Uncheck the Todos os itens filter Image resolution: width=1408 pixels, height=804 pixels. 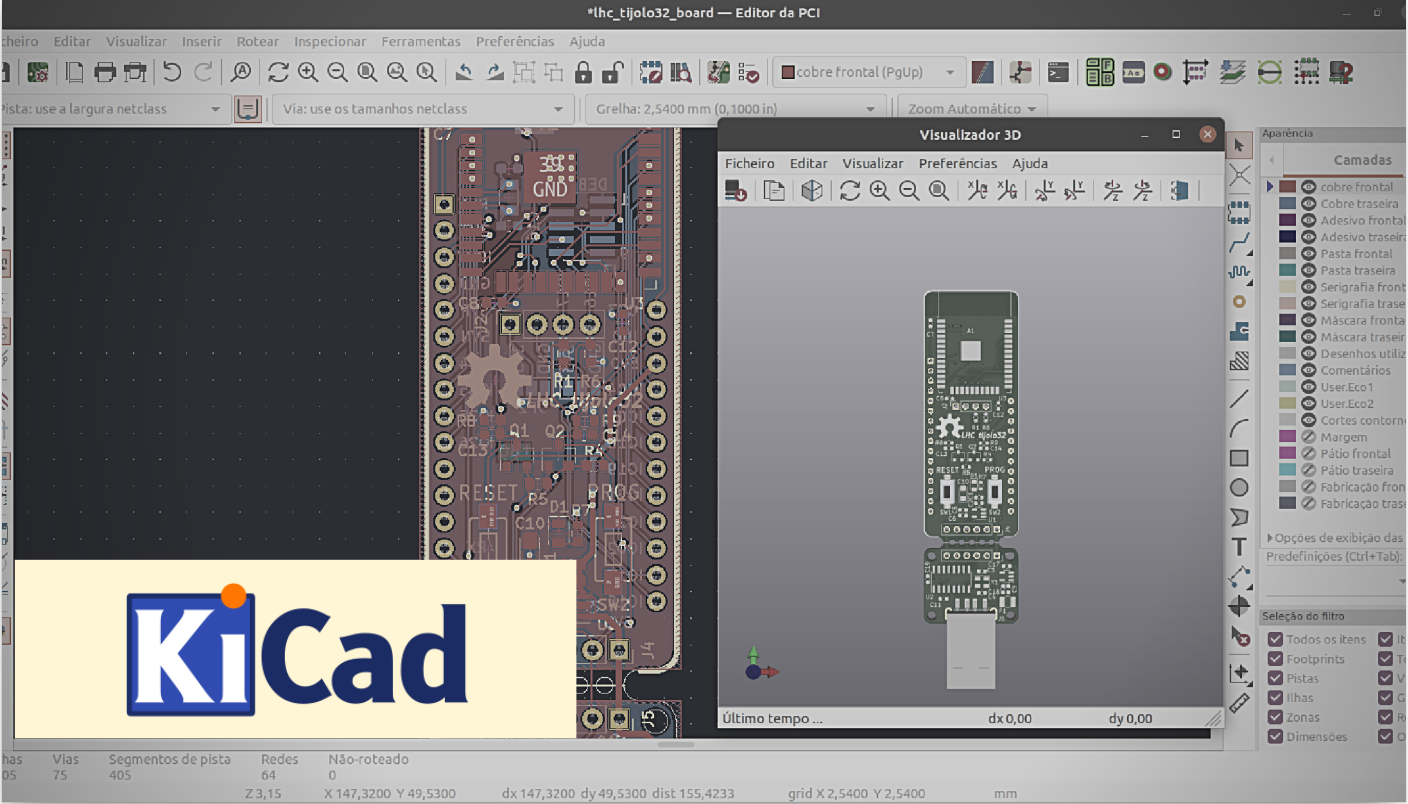point(1275,639)
